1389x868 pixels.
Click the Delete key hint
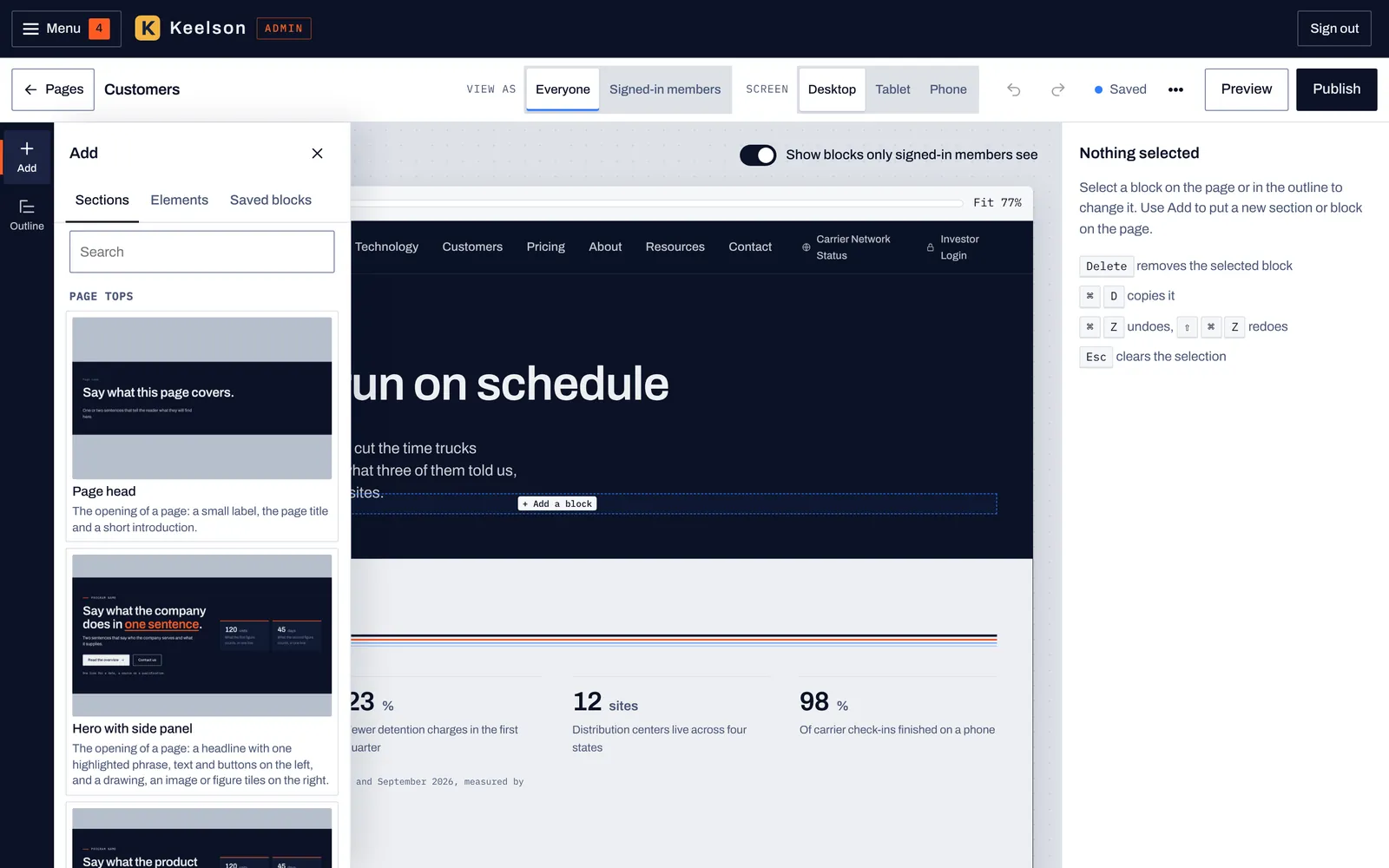coord(1106,266)
